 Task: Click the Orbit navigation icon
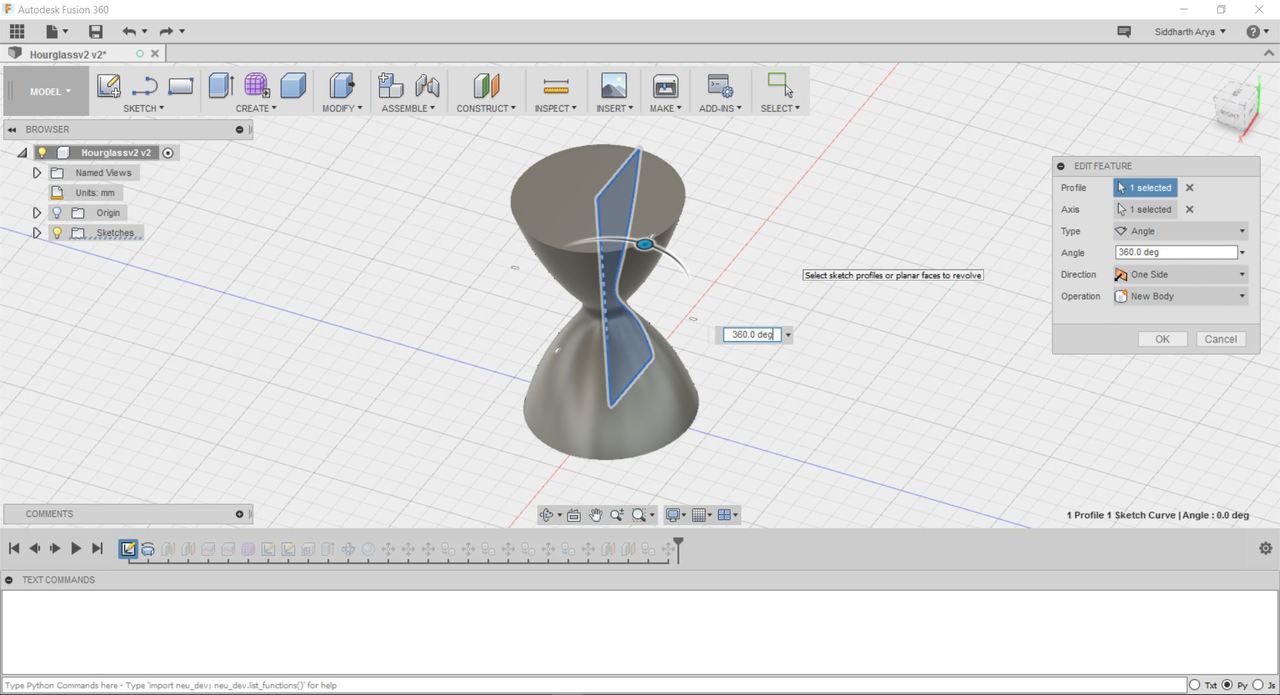[x=546, y=515]
